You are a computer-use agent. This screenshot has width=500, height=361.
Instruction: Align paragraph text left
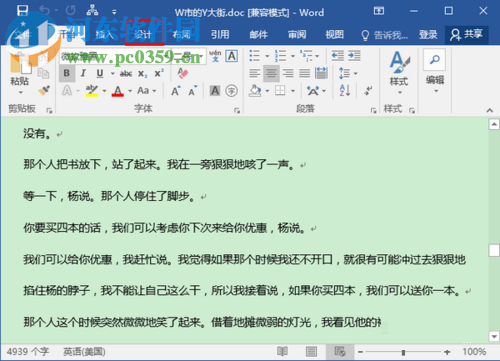[255, 73]
